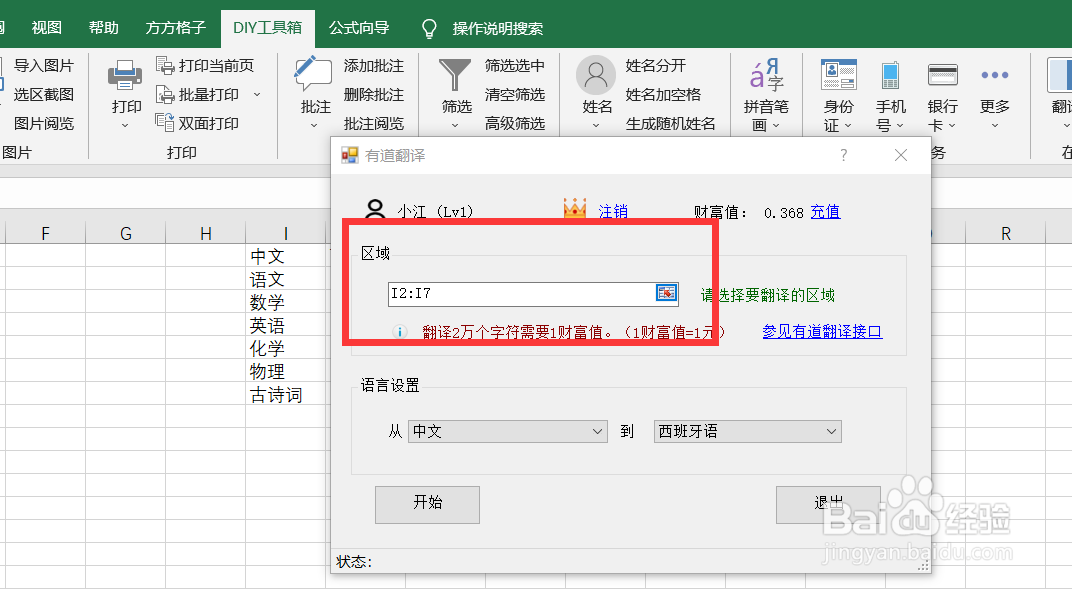Click Duplex Print icon (双面打印)
Screen dimensions: 1072x589
click(x=165, y=122)
